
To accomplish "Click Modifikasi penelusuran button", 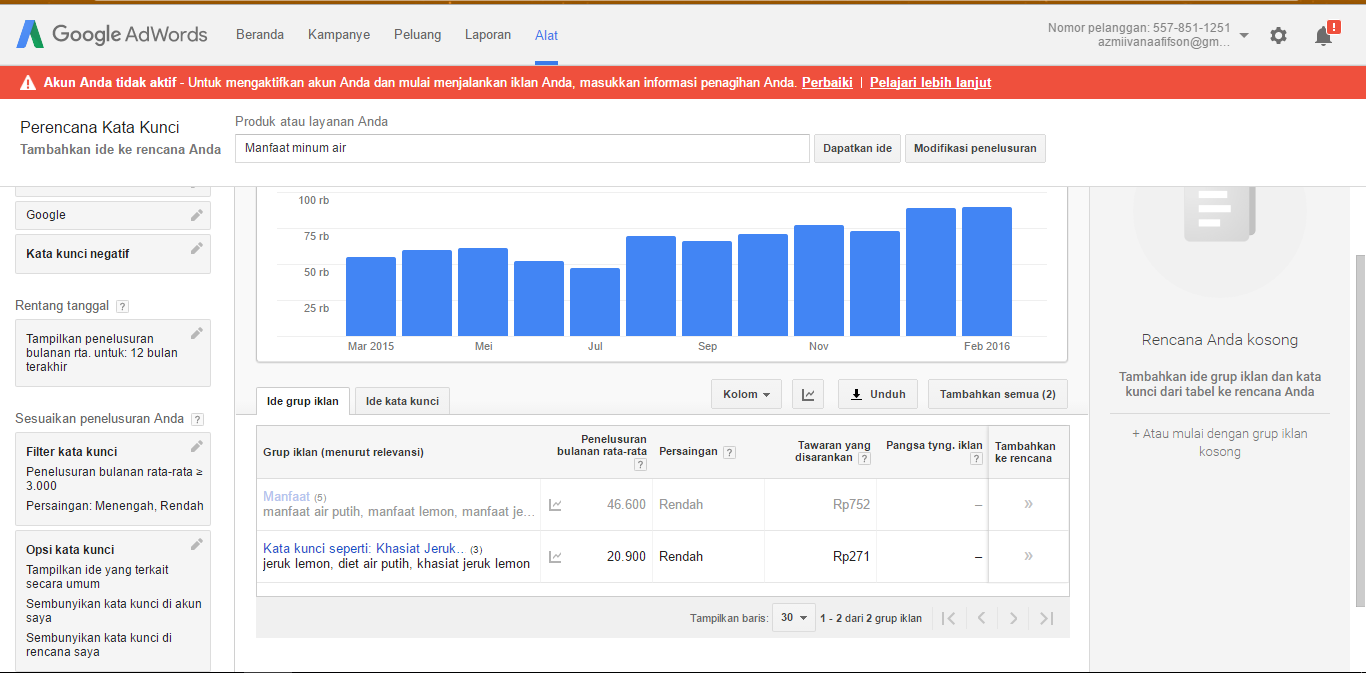I will point(975,148).
